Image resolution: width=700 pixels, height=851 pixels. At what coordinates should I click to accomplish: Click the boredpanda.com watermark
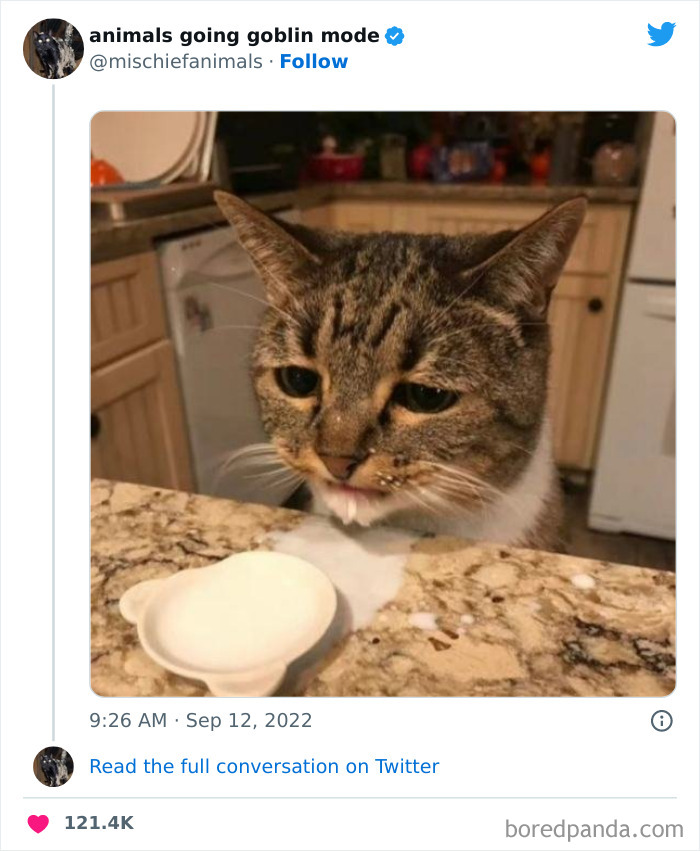594,828
